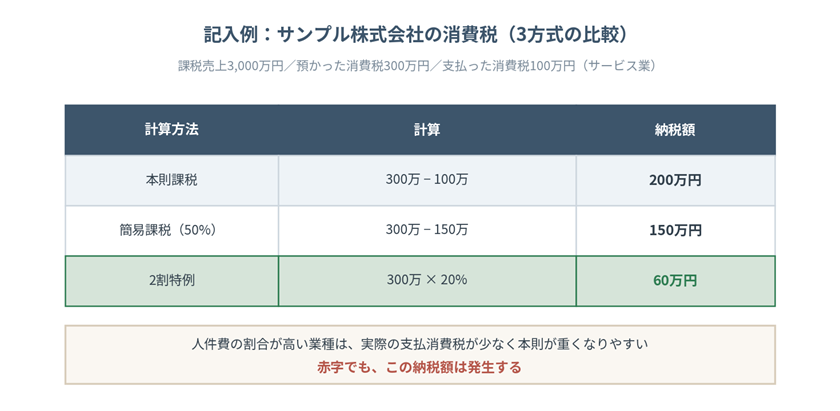
Task: Click the red text 赤字でも、この納税額は発生する
Action: click(419, 368)
